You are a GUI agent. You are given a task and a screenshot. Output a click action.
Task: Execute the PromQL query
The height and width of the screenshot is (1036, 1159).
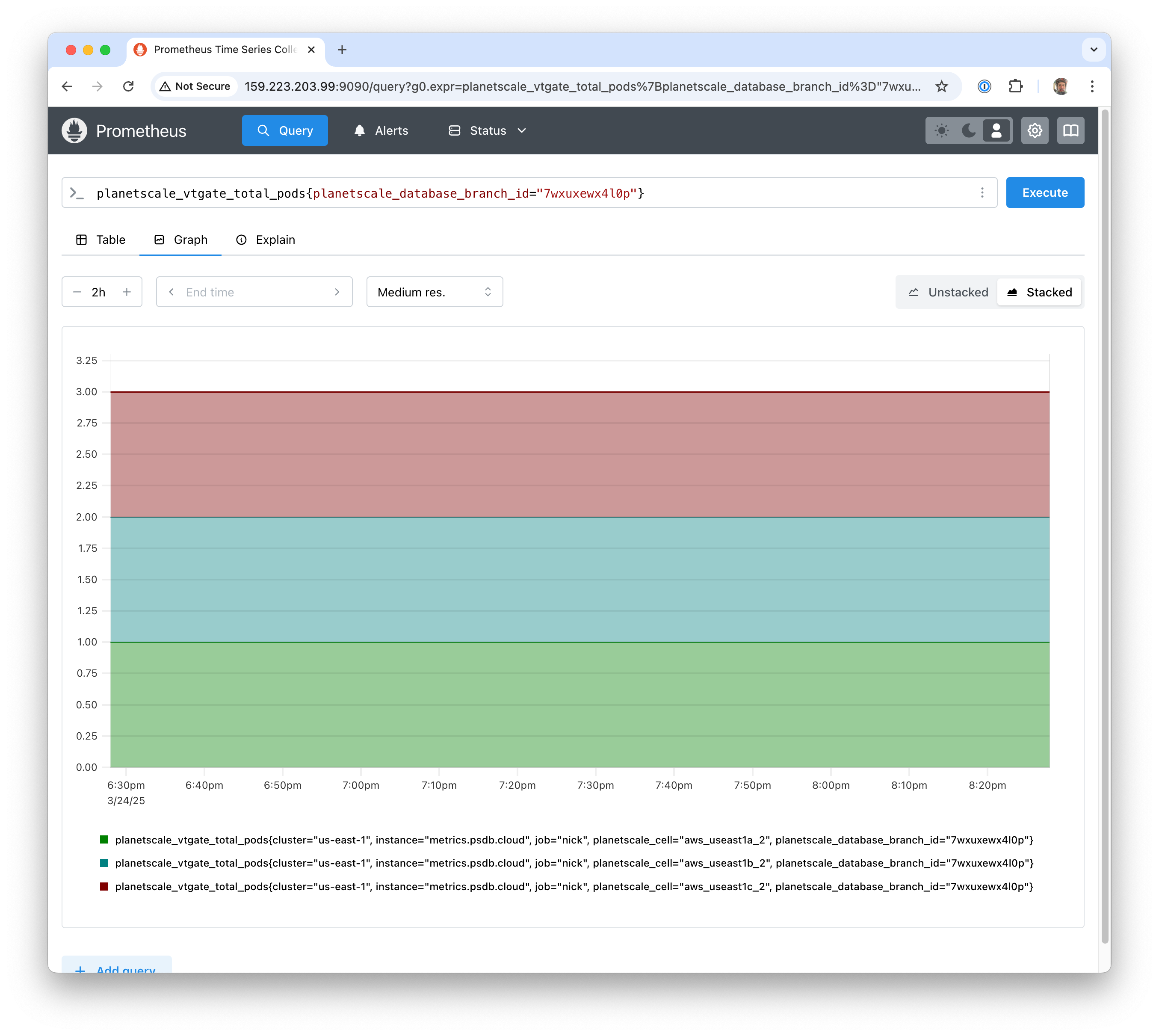(x=1045, y=192)
